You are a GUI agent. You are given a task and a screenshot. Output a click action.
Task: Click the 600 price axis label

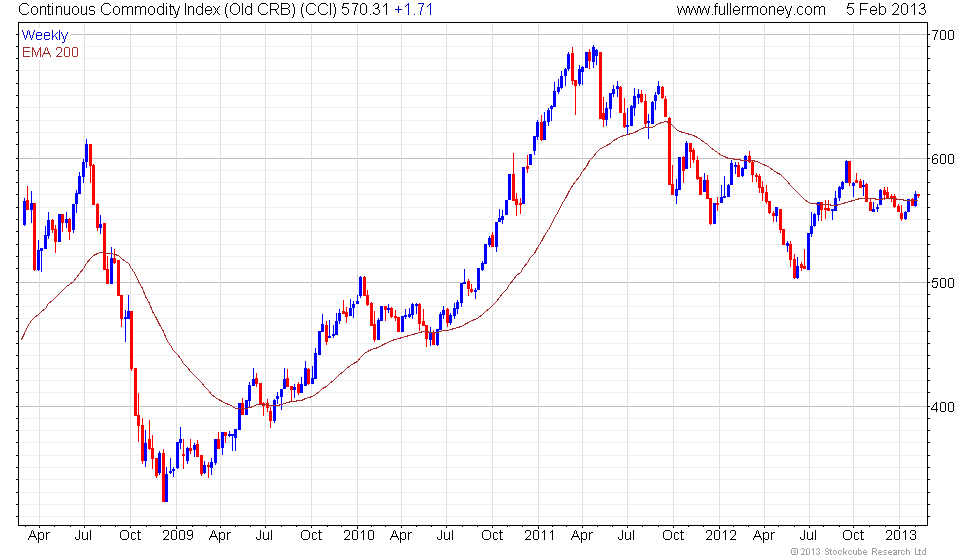point(942,159)
